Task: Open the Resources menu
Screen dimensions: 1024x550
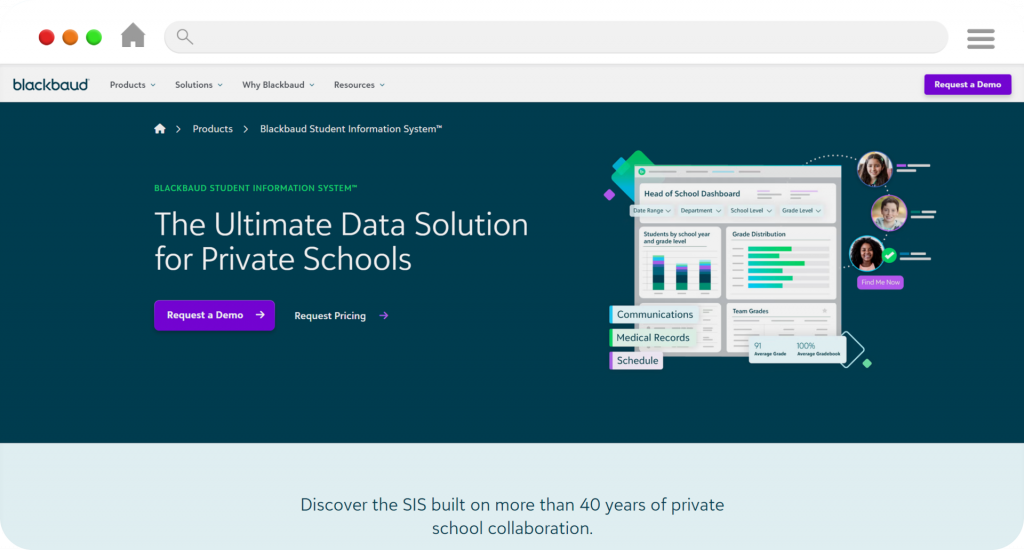Action: coord(359,85)
